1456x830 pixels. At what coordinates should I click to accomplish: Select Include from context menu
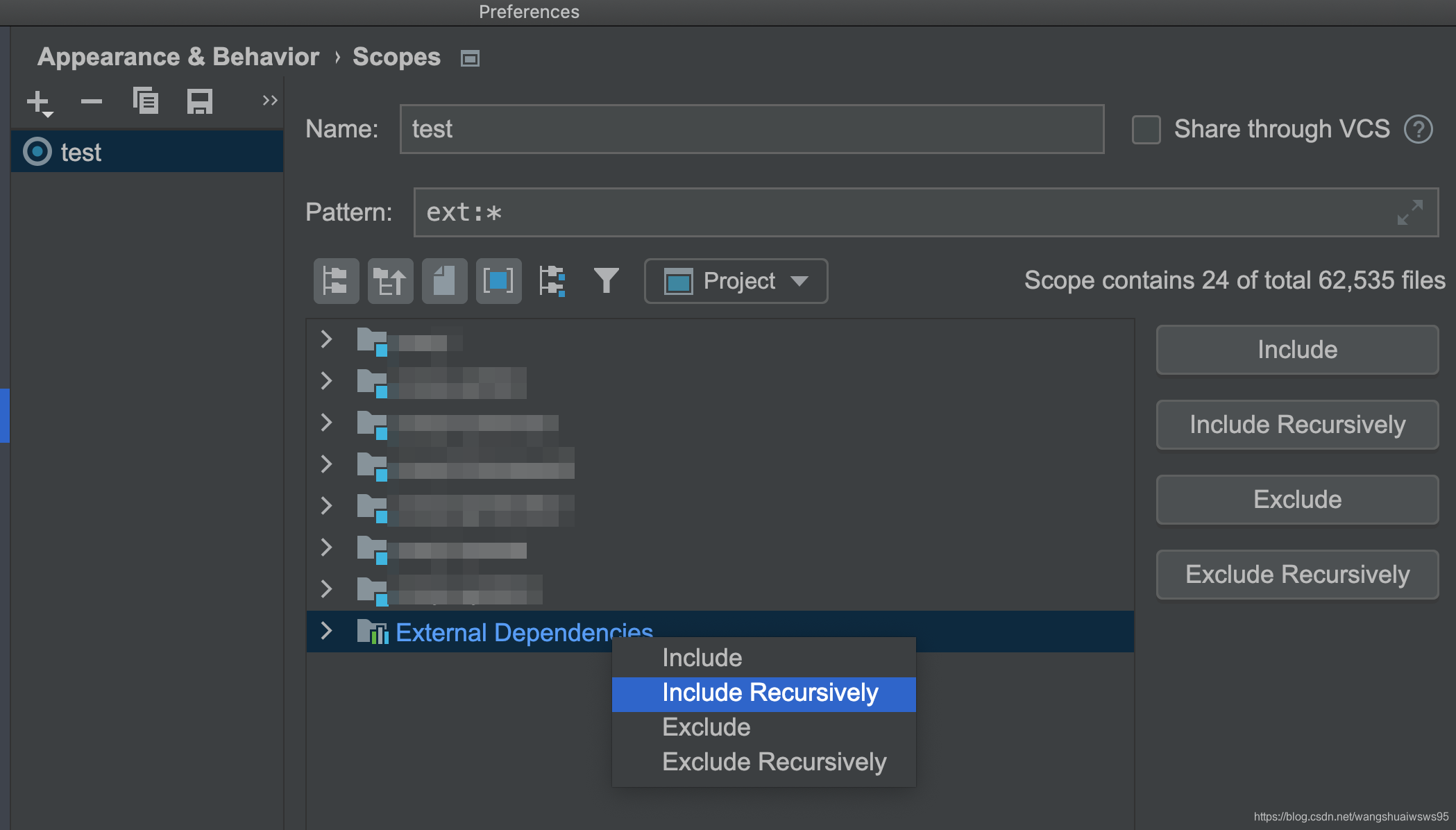pyautogui.click(x=701, y=657)
